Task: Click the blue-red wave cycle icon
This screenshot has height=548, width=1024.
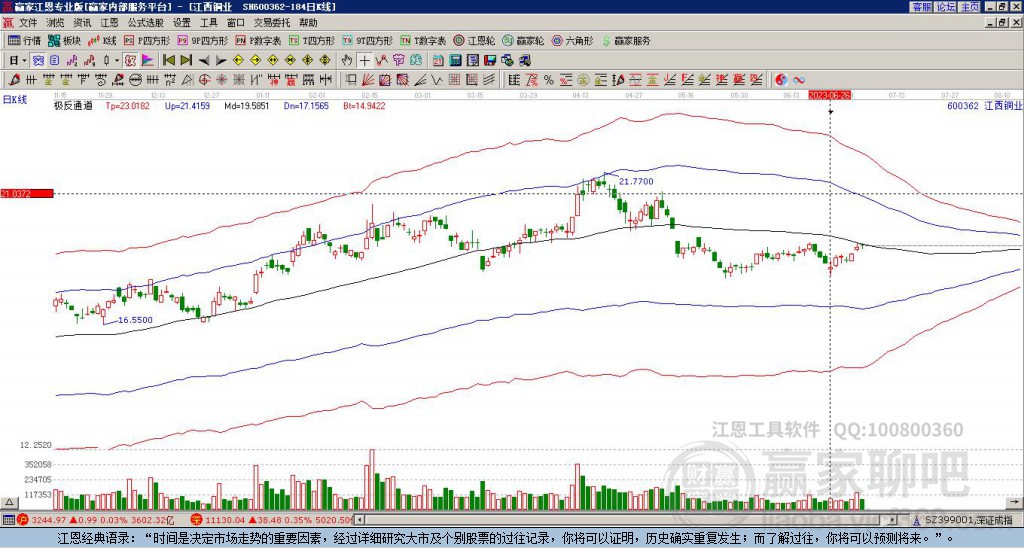Action: point(799,80)
